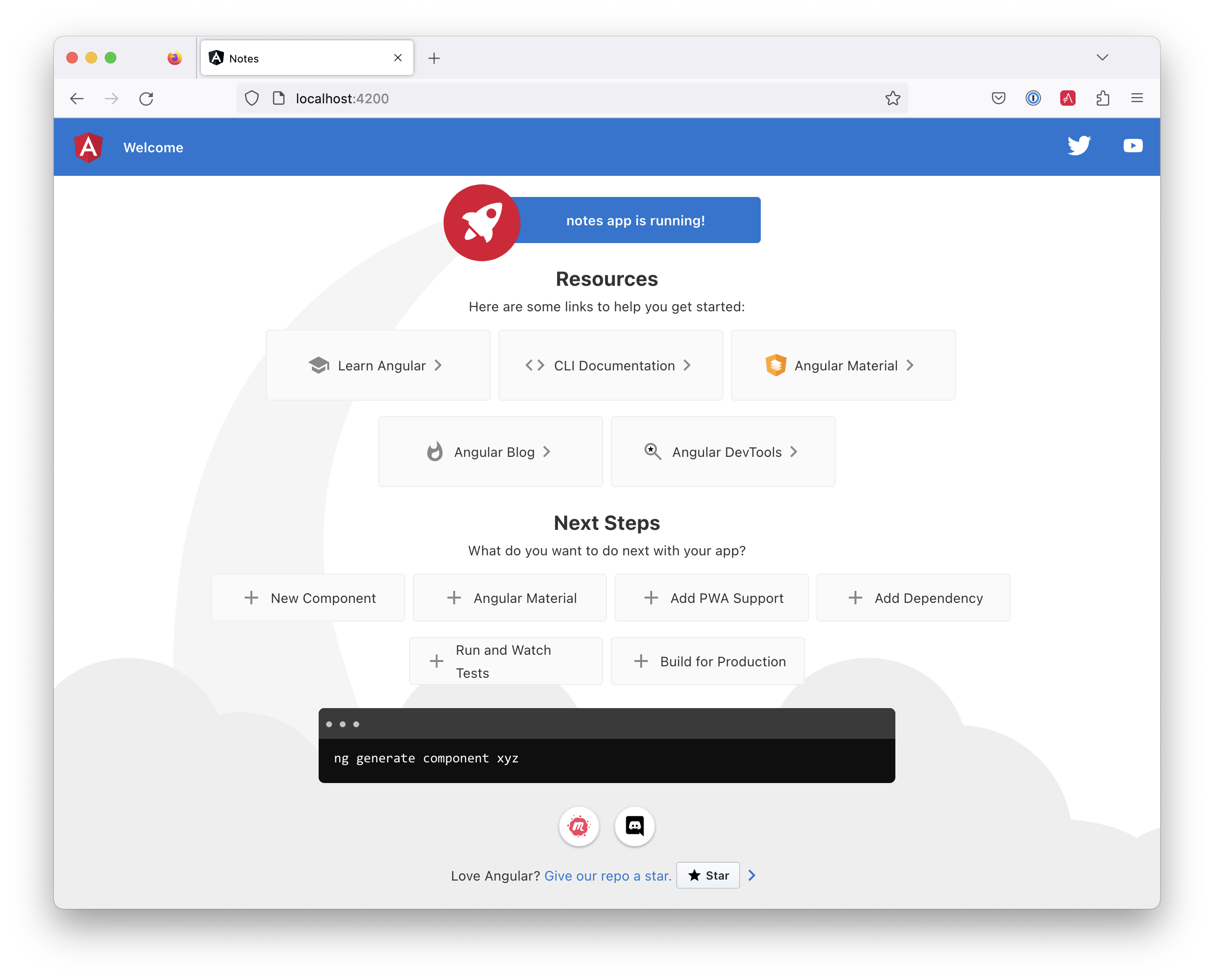Click the Angular Material shield icon
Viewport: 1214px width, 980px height.
pyautogui.click(x=776, y=365)
